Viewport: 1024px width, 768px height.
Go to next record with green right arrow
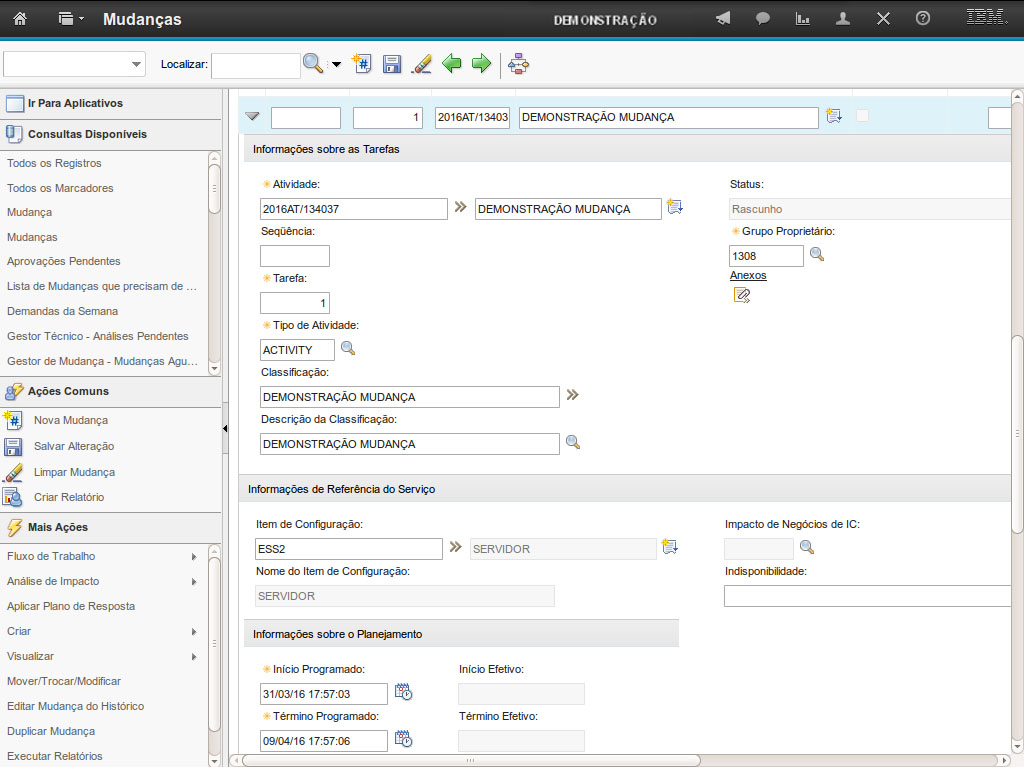click(481, 64)
